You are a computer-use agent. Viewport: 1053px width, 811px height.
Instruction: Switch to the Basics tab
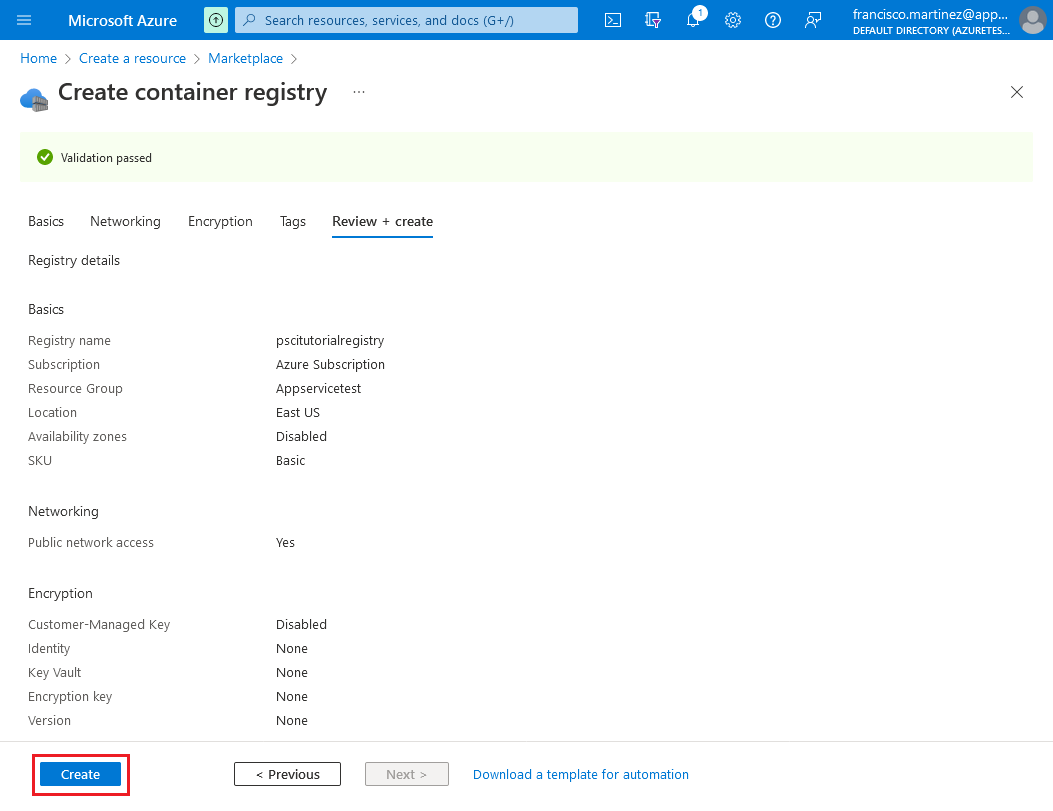pos(45,221)
